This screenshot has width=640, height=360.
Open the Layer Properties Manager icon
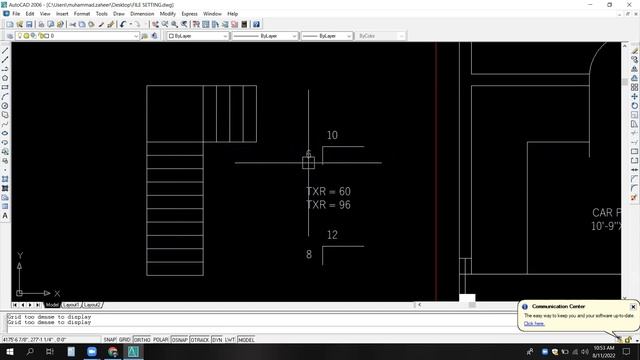click(10, 36)
